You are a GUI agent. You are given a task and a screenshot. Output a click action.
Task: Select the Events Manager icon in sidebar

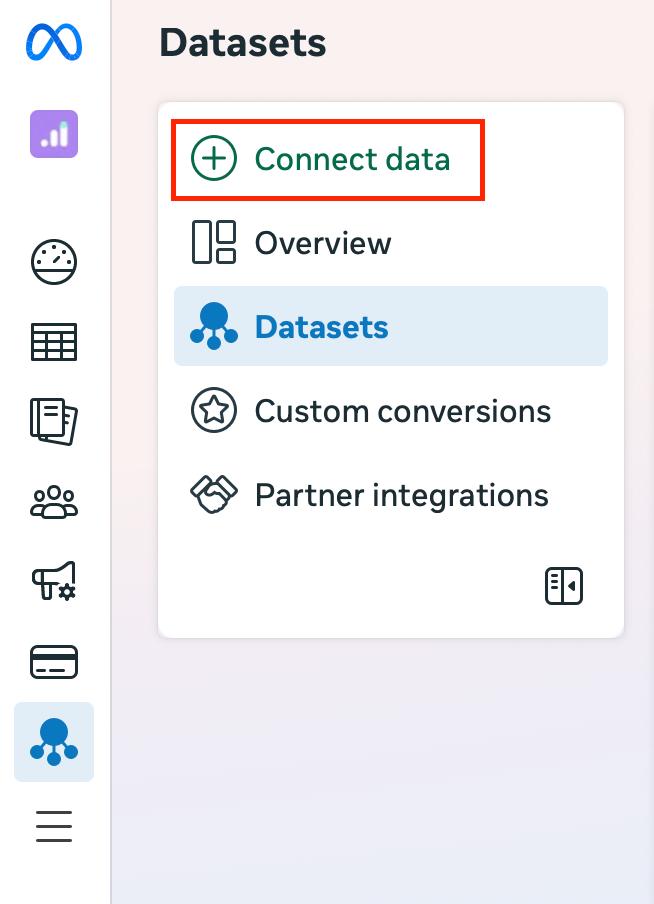54,742
